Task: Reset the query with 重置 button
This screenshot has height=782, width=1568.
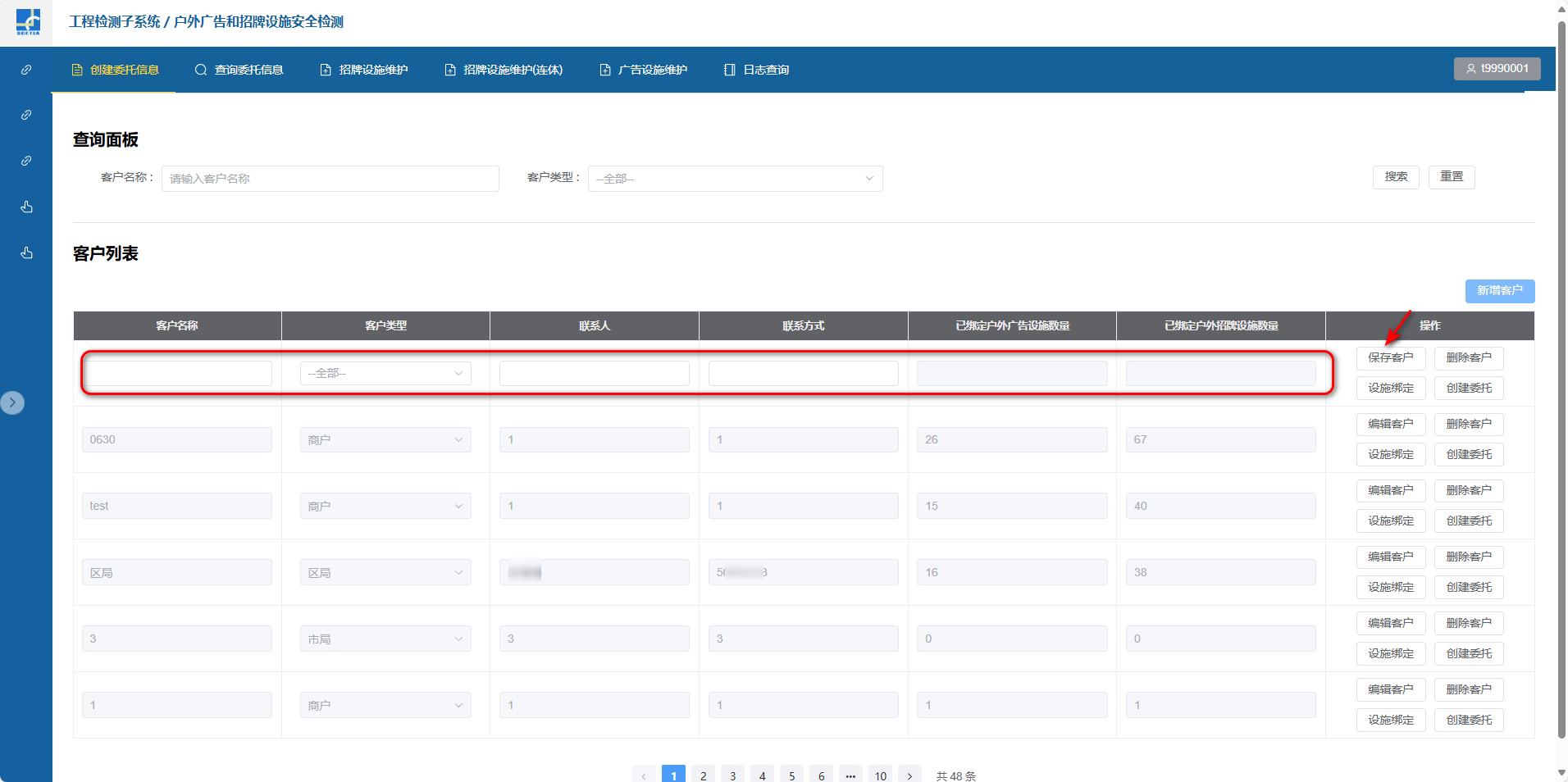Action: [1451, 177]
